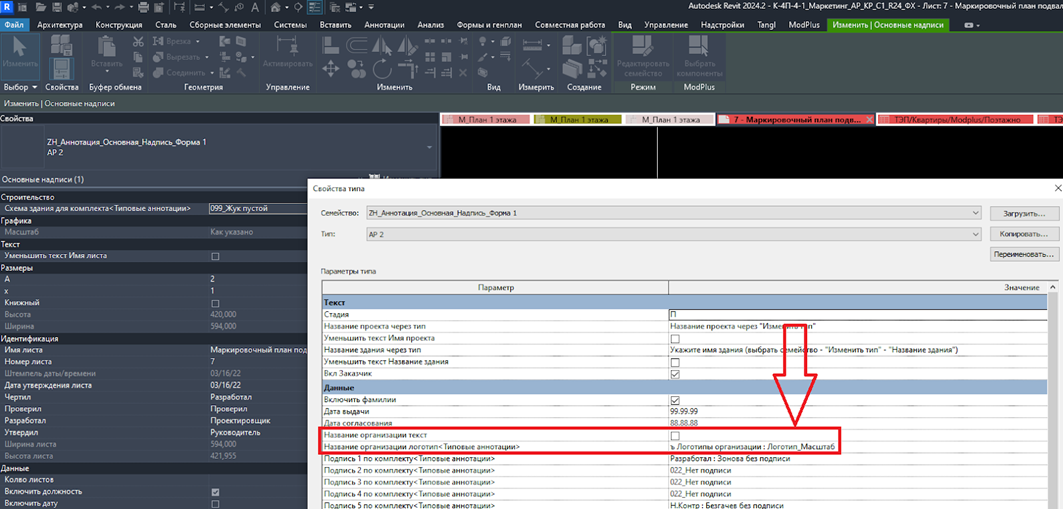Toggle 'Уменьшить текст Название здания' checkbox

coord(675,362)
